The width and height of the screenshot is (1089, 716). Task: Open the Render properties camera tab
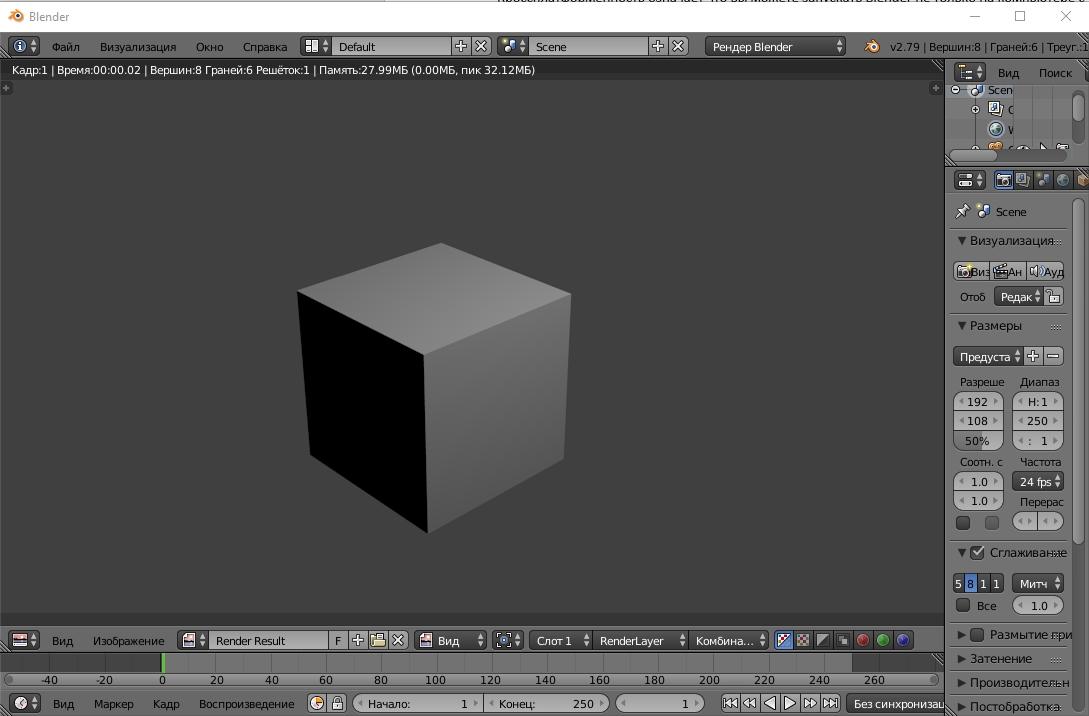coord(1004,180)
